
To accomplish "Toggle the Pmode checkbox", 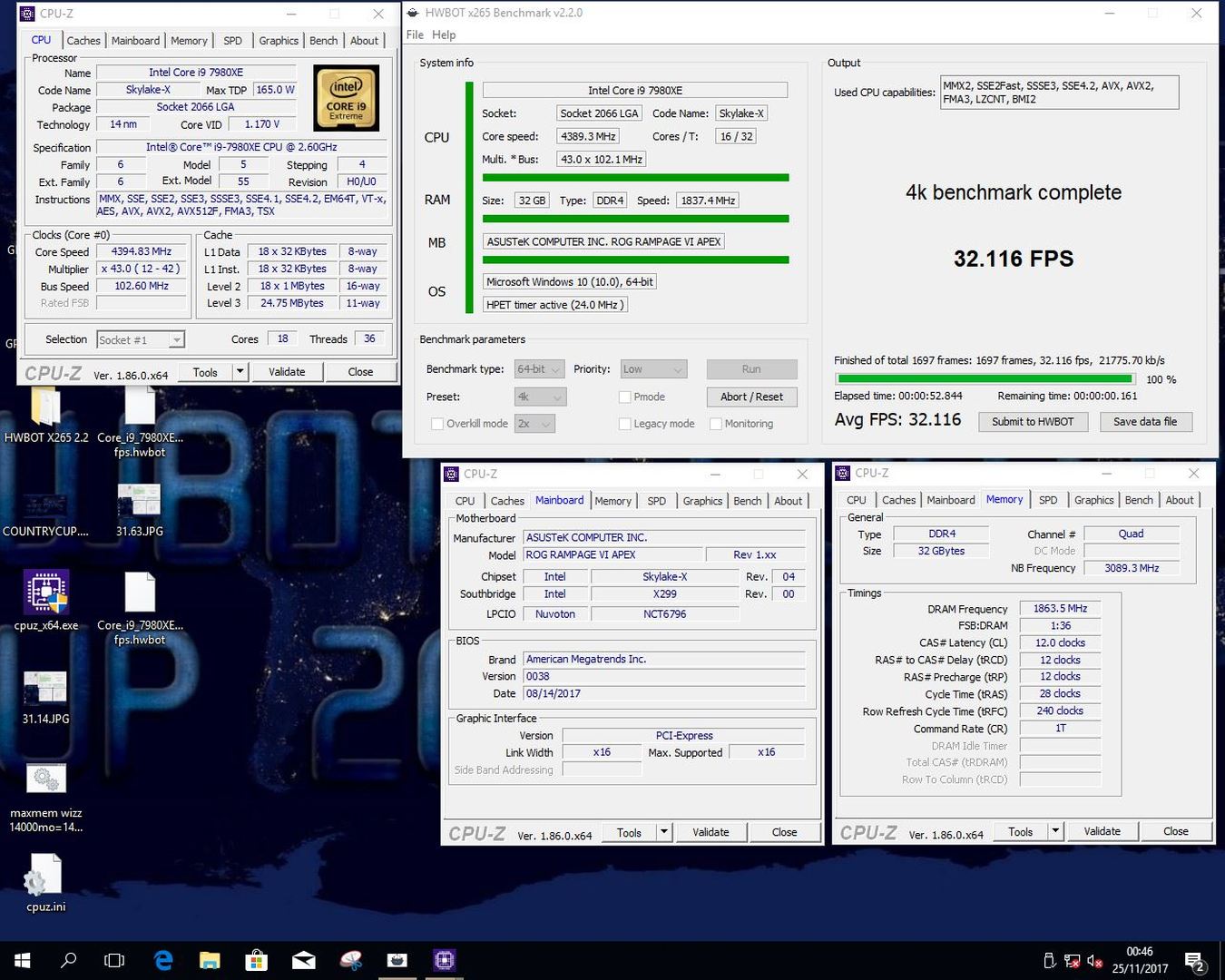I will point(624,397).
